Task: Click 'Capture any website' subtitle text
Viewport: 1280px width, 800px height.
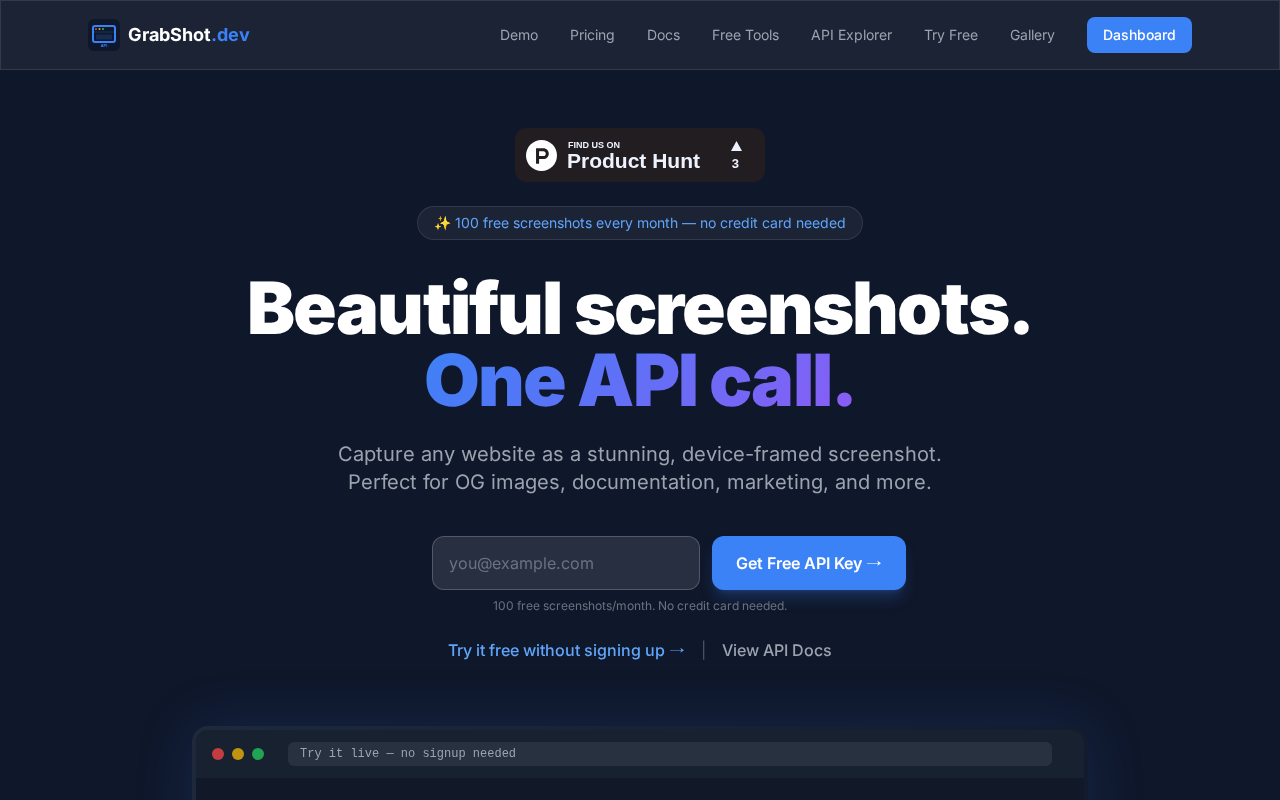Action: point(640,454)
